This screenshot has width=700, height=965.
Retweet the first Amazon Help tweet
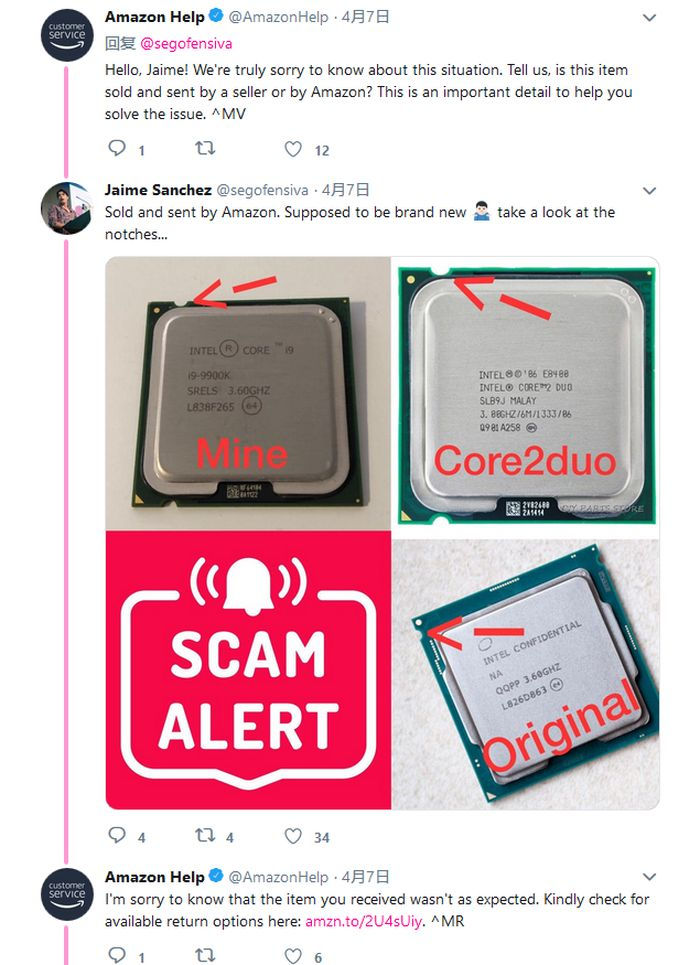205,148
